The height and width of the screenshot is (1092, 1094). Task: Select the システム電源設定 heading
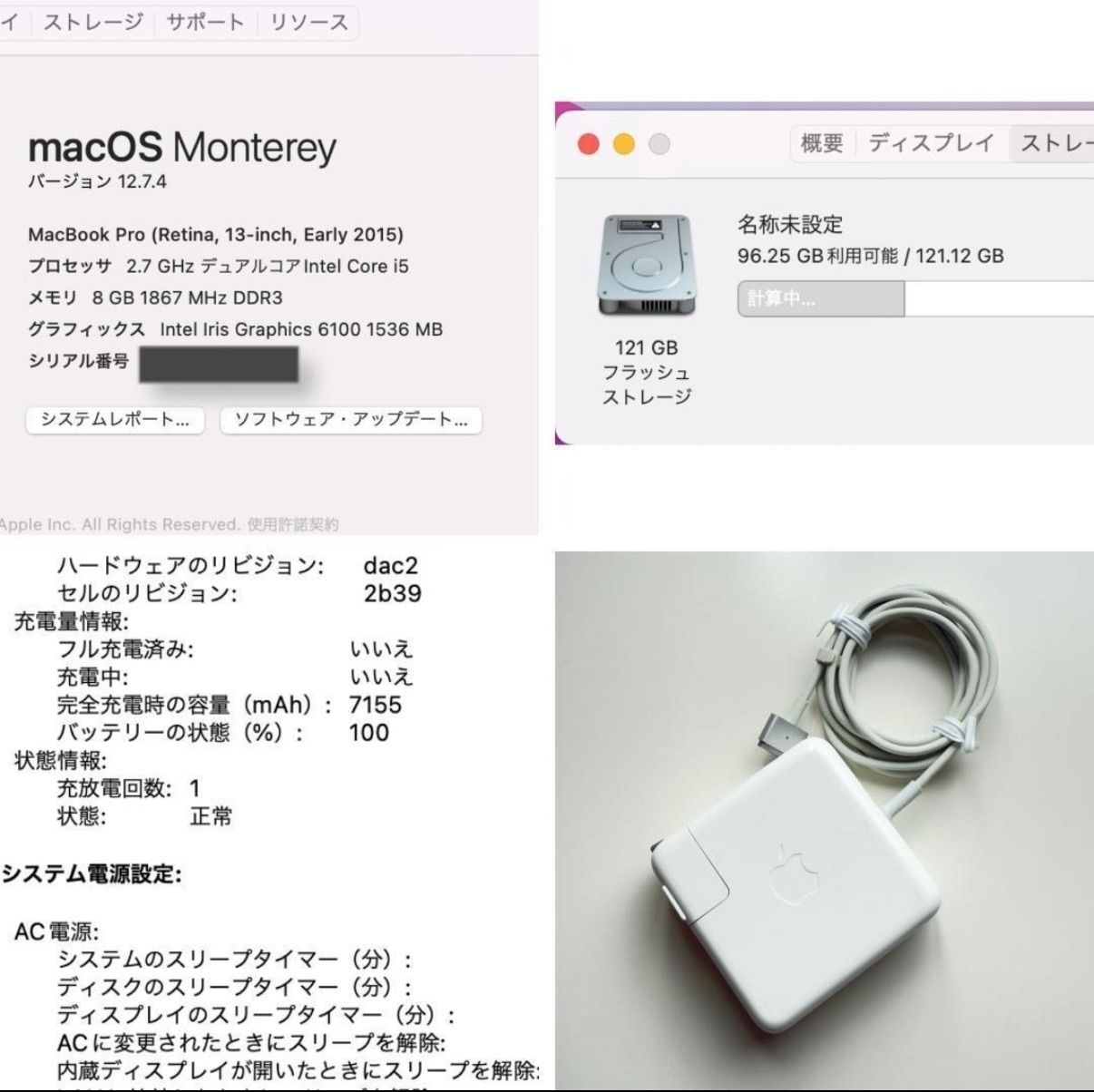[x=93, y=874]
